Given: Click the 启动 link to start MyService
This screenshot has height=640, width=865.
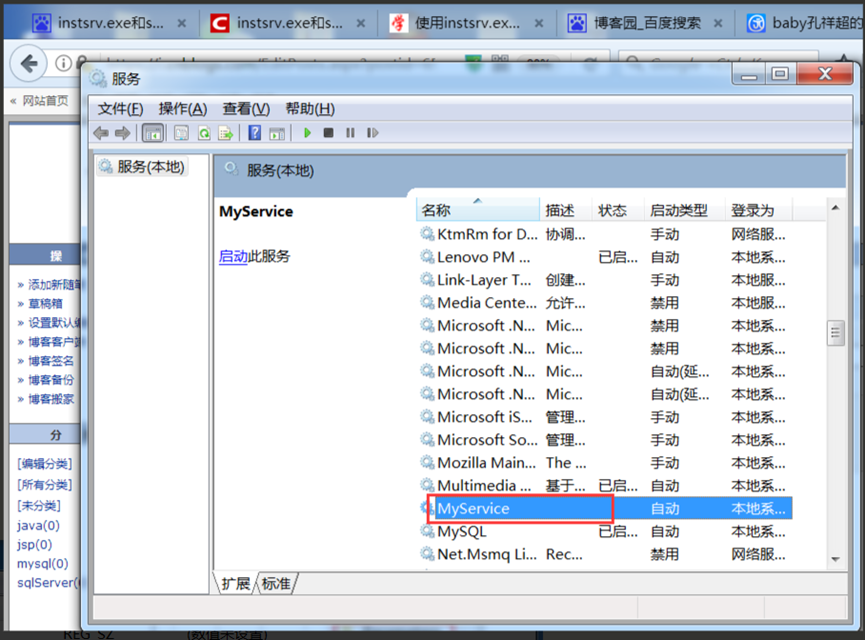Looking at the screenshot, I should coord(233,256).
